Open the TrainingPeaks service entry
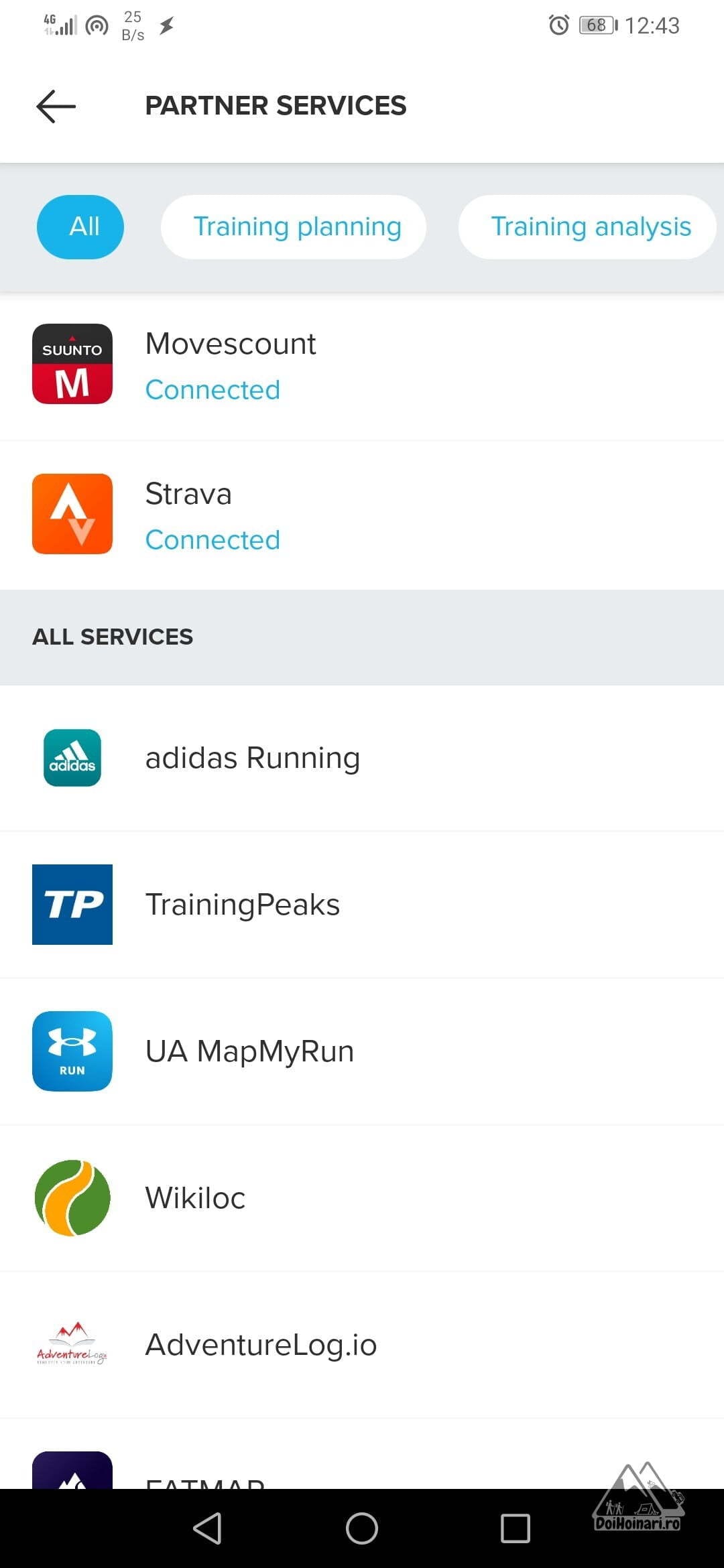The image size is (724, 1568). (362, 905)
